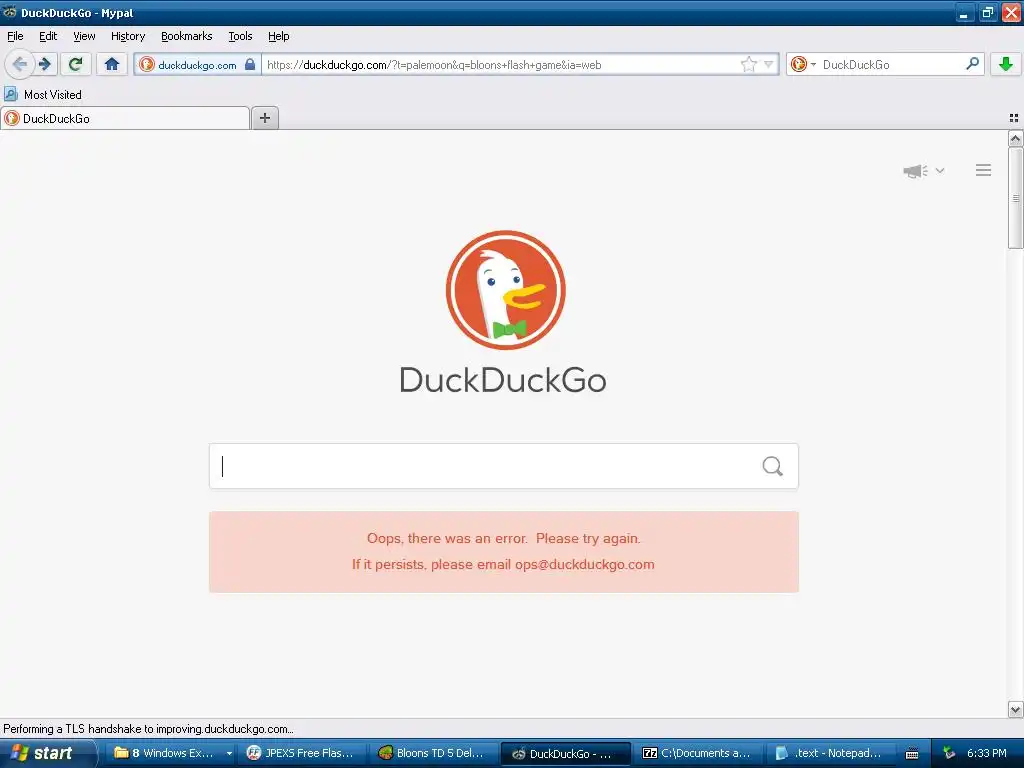This screenshot has width=1024, height=768.
Task: Click the scrollbar down arrow
Action: pyautogui.click(x=1015, y=709)
